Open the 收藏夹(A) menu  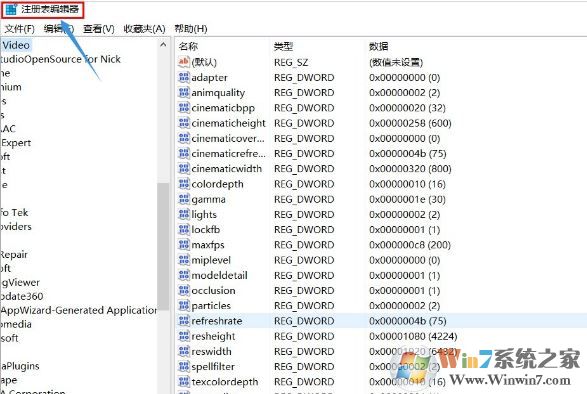tap(144, 29)
